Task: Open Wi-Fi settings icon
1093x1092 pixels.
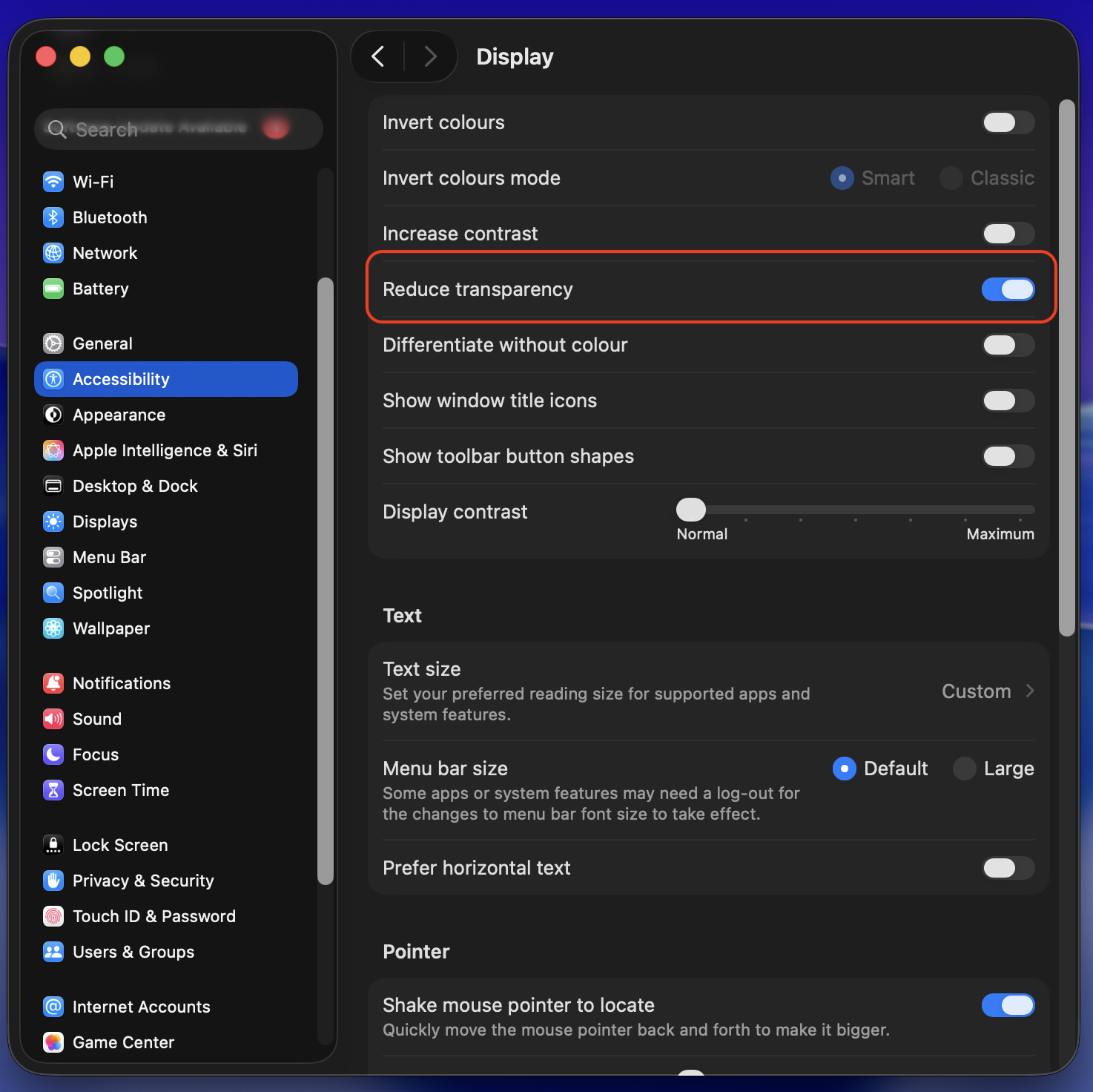Action: [x=53, y=182]
